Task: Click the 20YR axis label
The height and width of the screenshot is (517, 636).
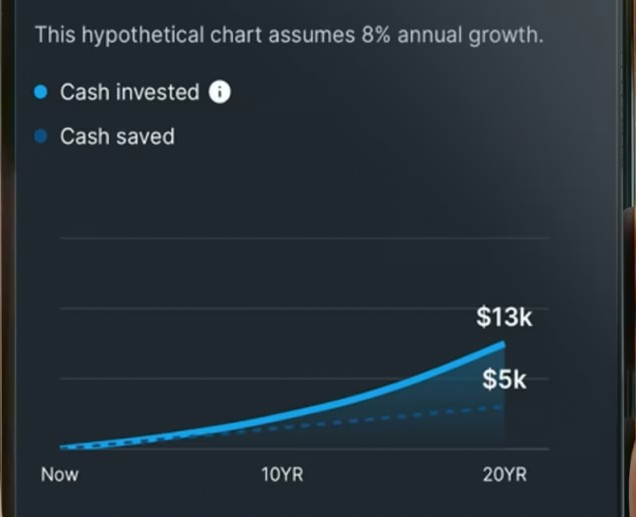Action: 504,475
